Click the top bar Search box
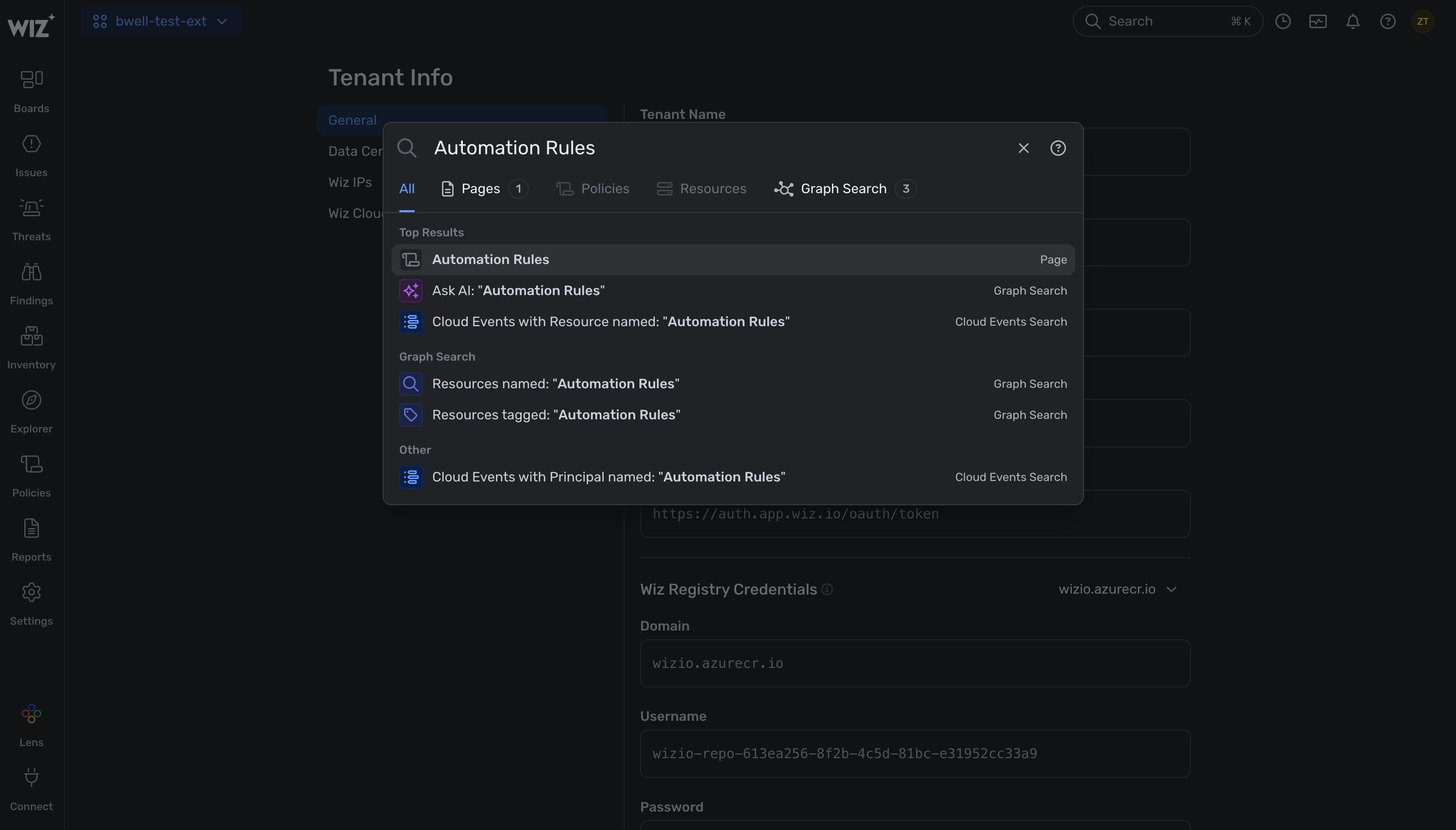Screen dimensions: 1456x830 tap(1168, 22)
